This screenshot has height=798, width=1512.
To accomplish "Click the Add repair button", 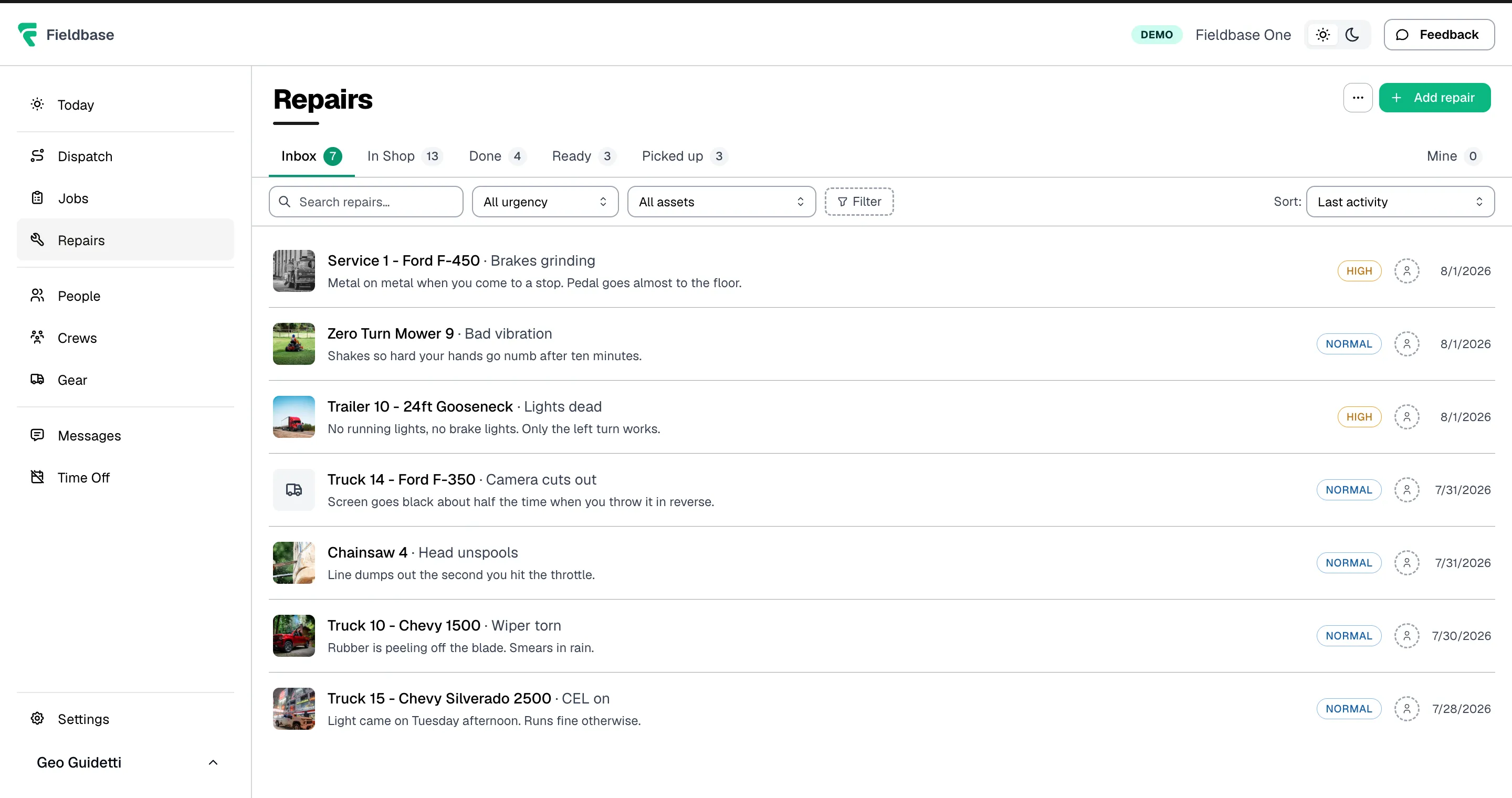I will pyautogui.click(x=1434, y=98).
